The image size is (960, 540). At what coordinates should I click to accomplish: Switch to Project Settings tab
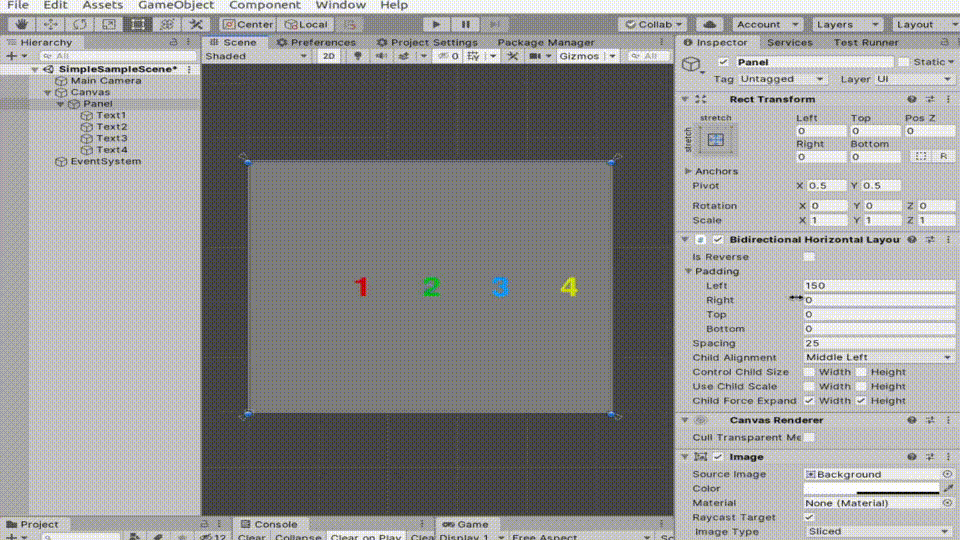click(427, 42)
